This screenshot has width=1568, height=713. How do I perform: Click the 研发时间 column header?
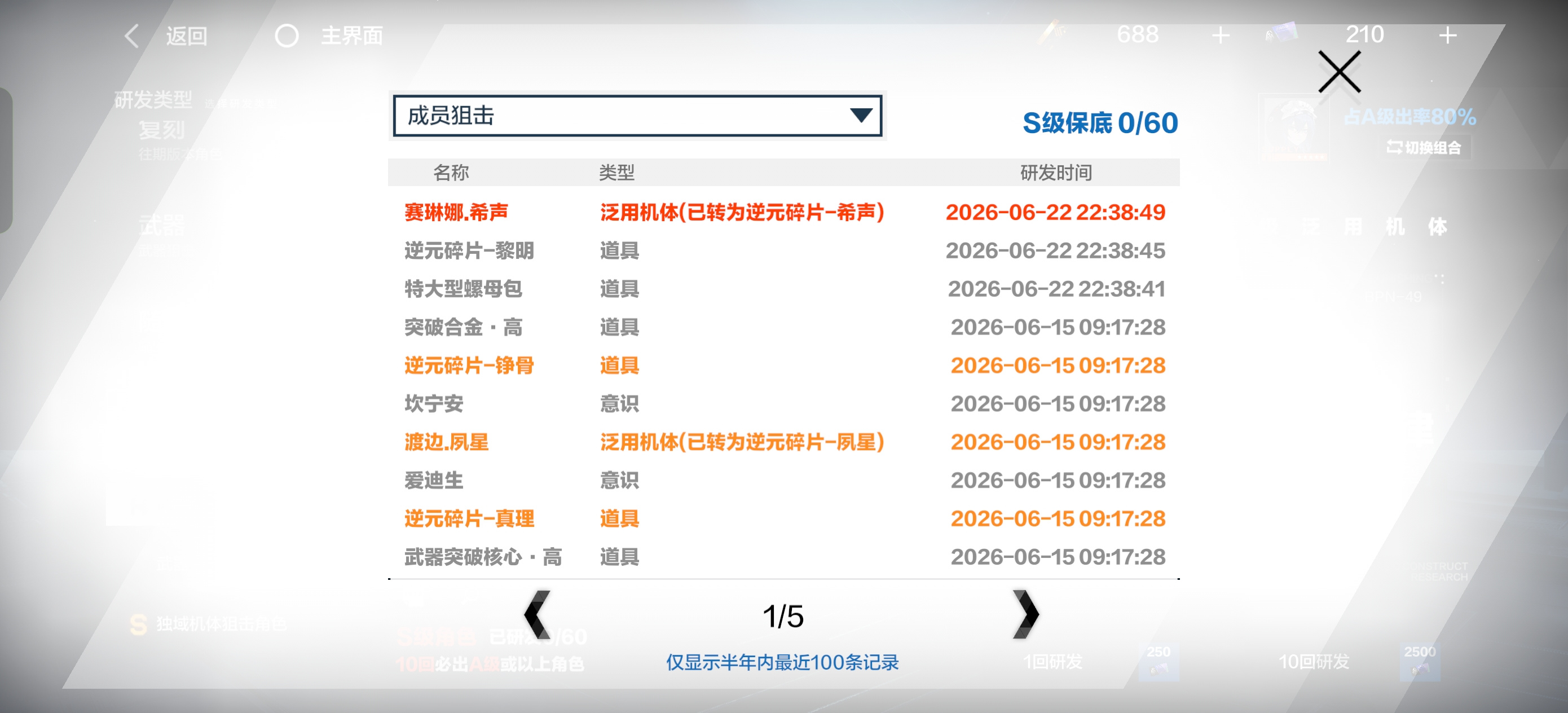pos(1056,173)
